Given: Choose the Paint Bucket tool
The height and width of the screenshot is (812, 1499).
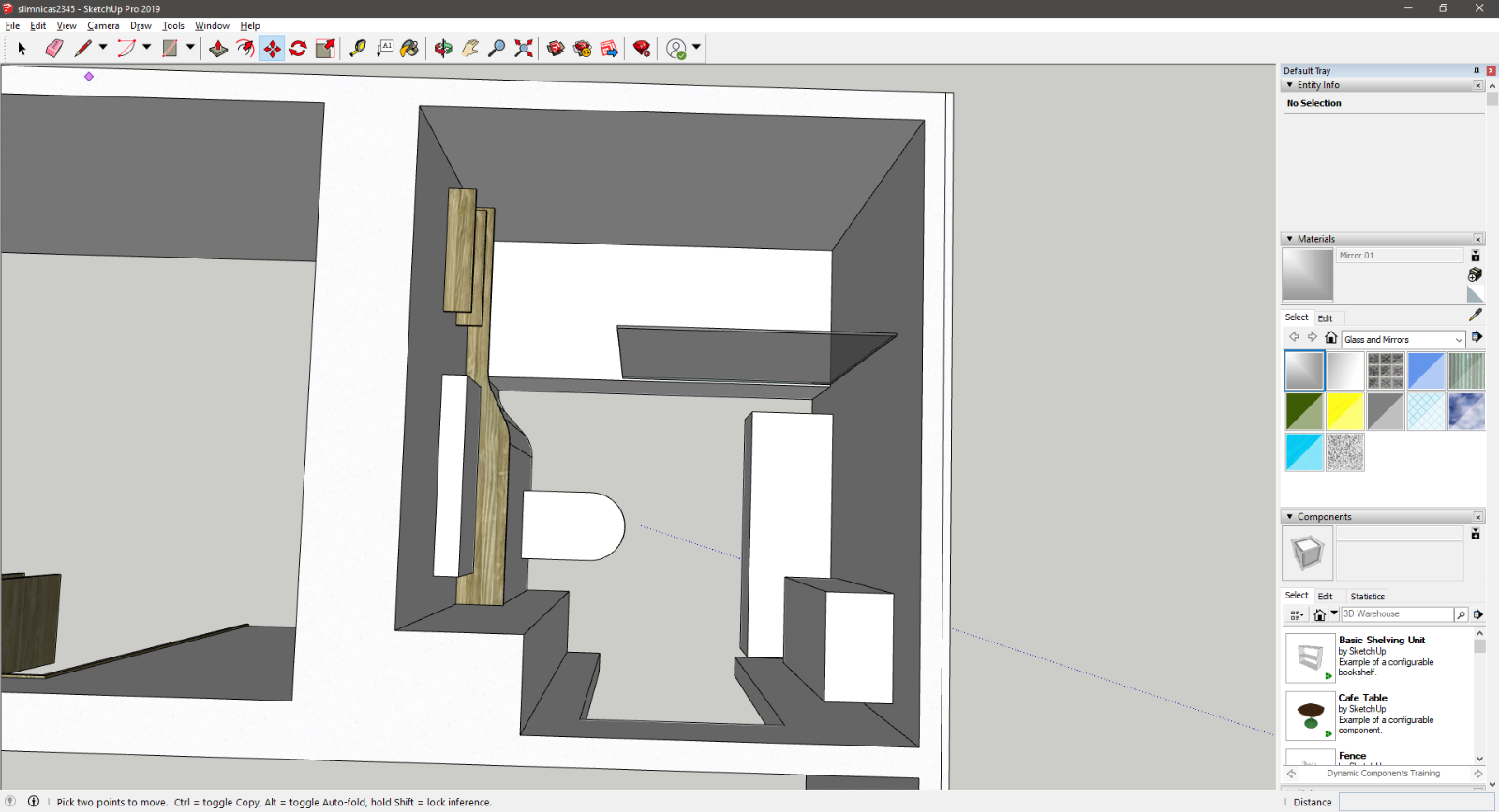Looking at the screenshot, I should coord(409,49).
